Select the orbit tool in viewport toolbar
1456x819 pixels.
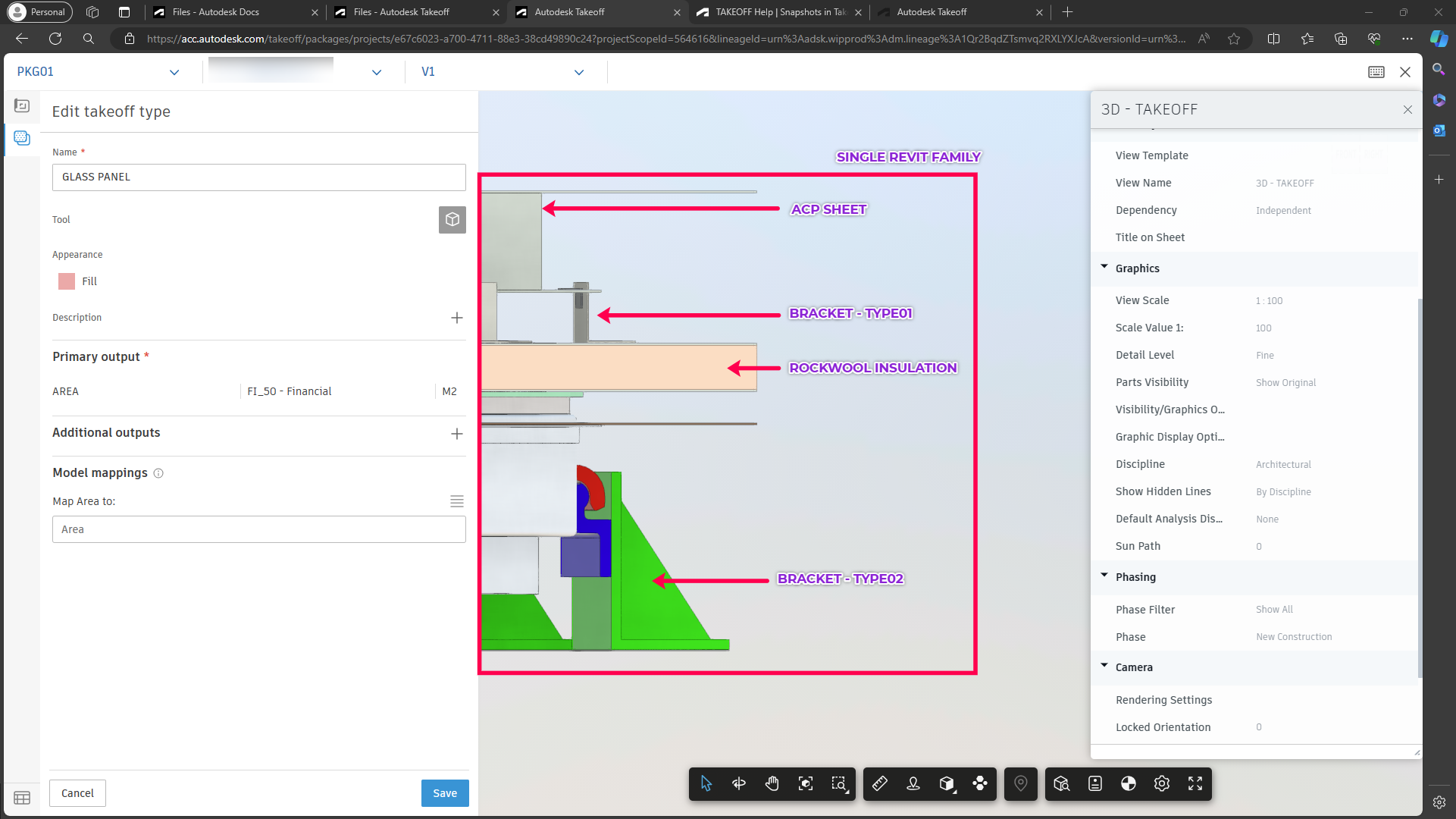tap(739, 784)
